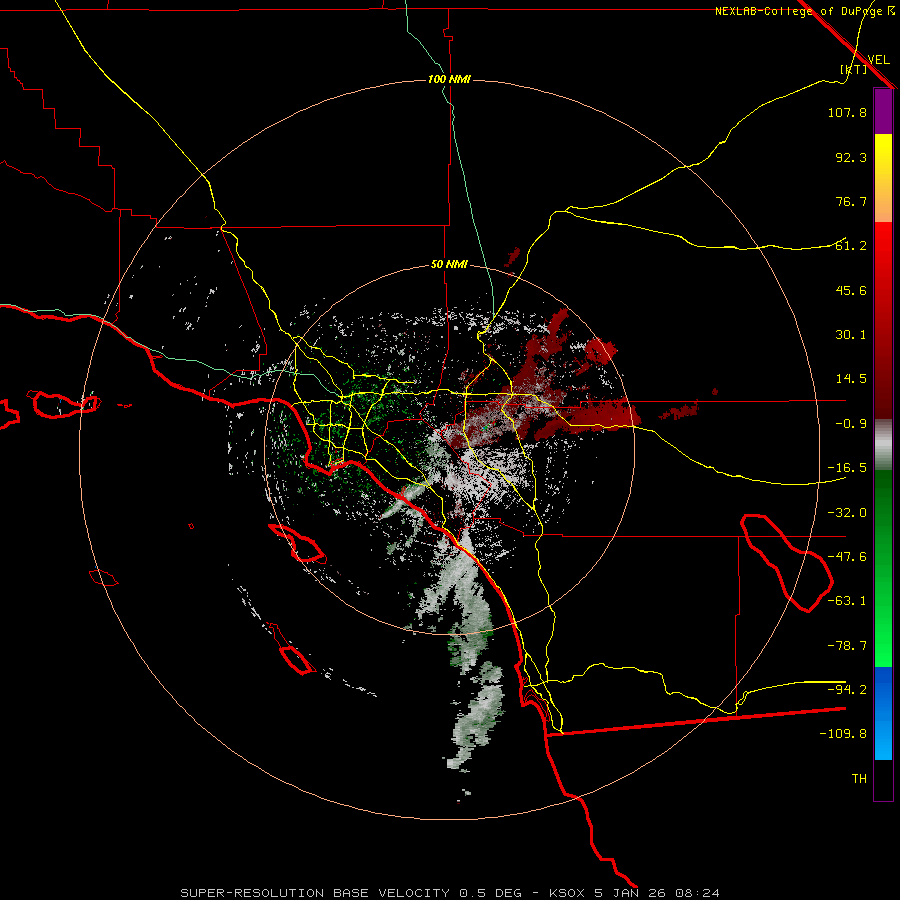The image size is (900, 900).
Task: Click the VEL legend title
Action: click(878, 60)
